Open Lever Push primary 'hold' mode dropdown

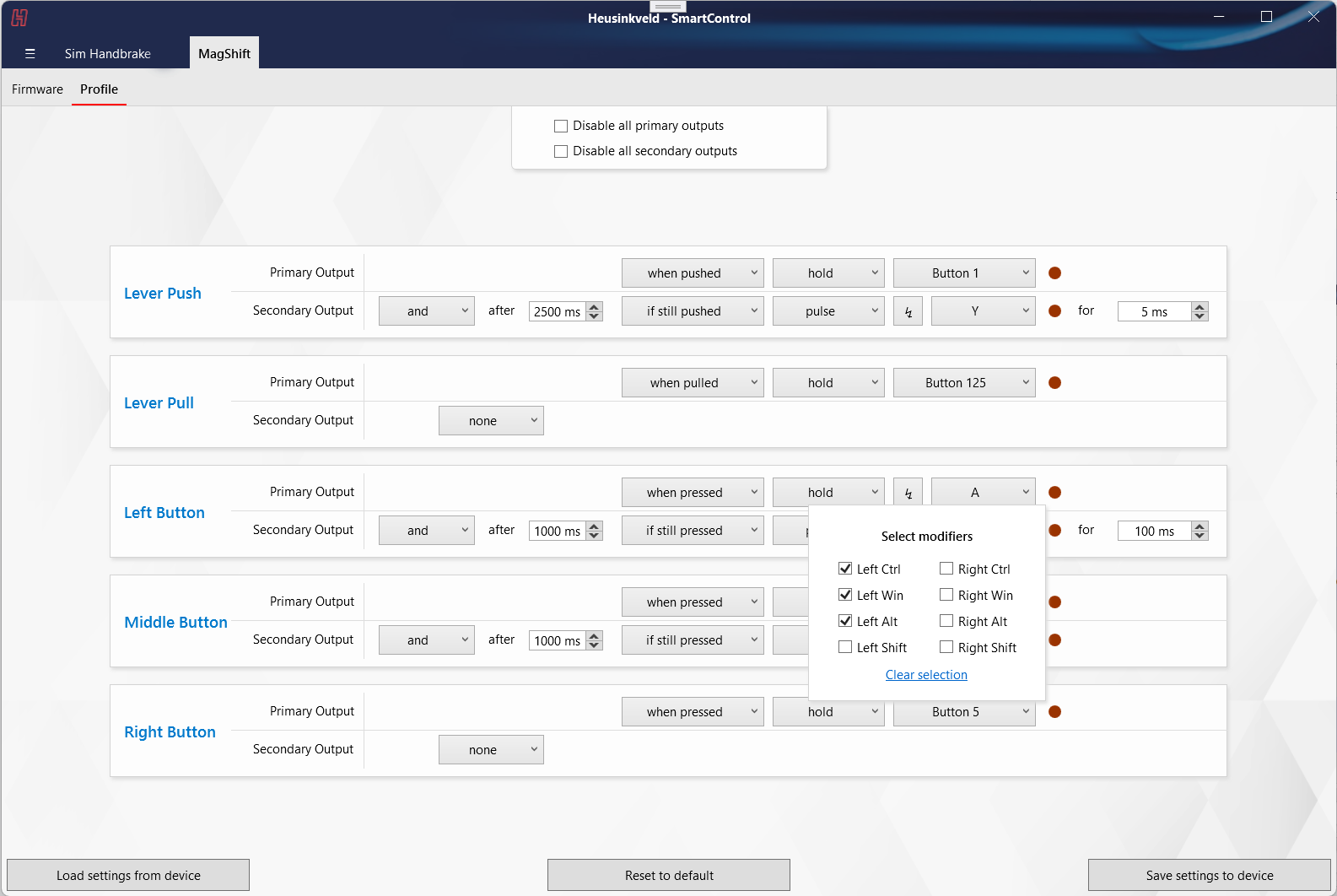click(828, 273)
